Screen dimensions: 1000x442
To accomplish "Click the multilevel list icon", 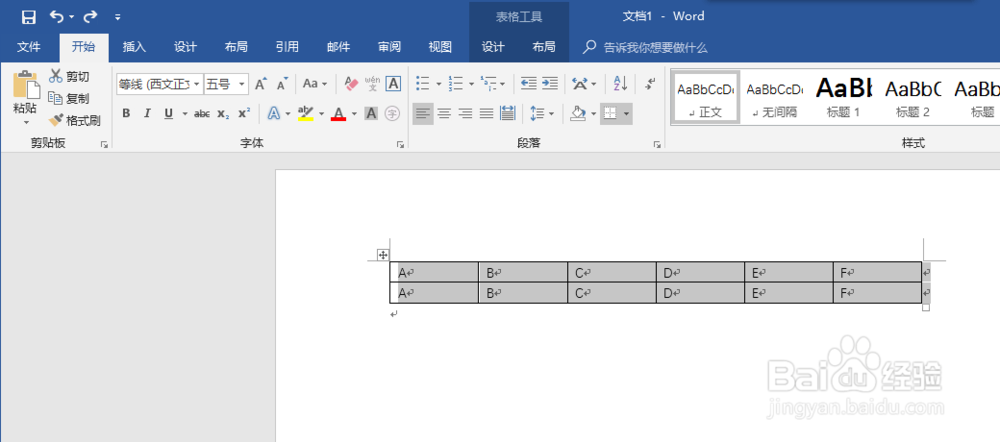I will (x=489, y=84).
